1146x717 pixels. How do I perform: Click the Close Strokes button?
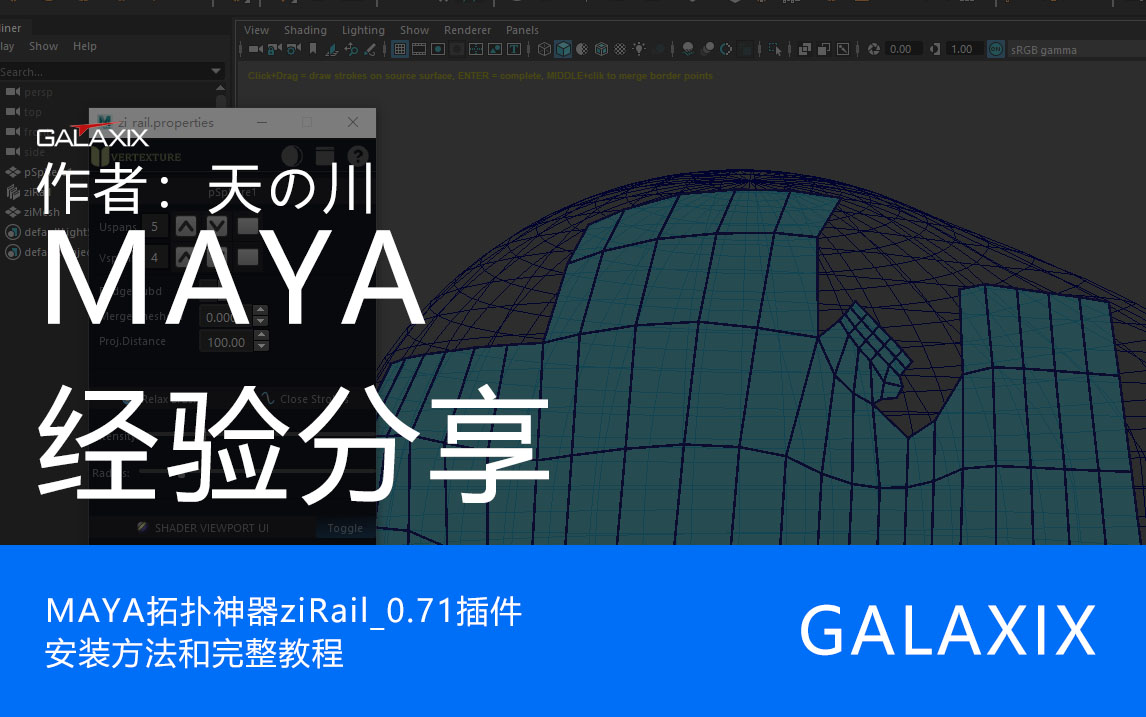(x=305, y=399)
